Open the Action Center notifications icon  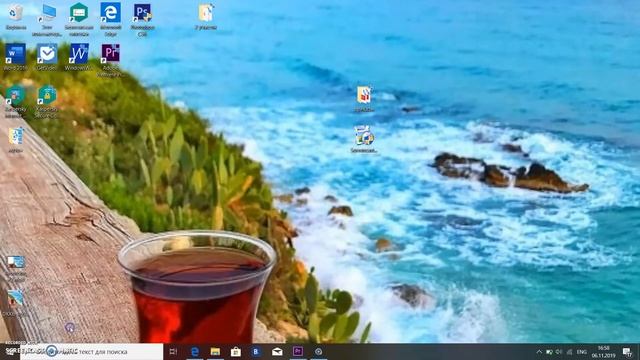coord(627,352)
